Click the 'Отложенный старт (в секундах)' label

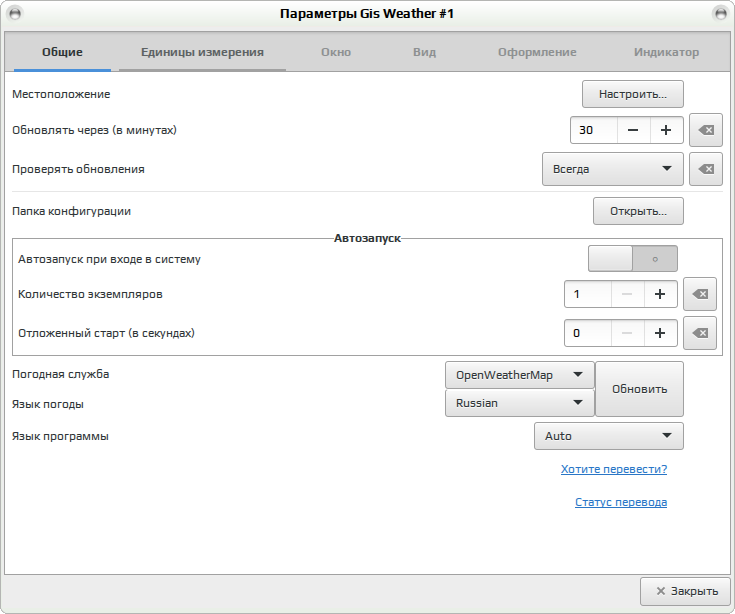click(106, 333)
